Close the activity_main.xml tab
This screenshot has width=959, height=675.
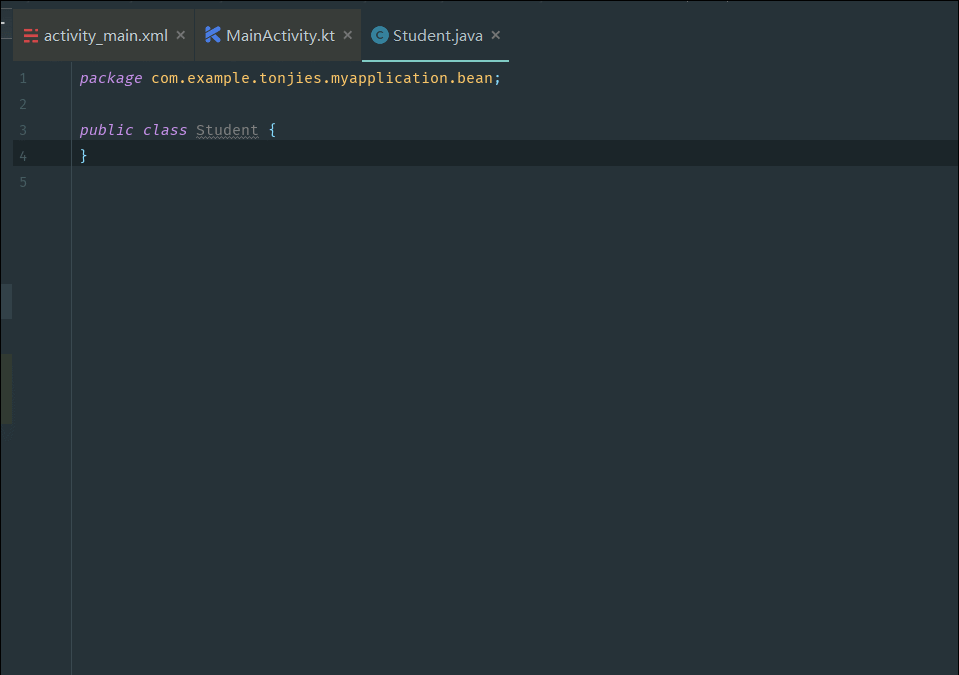(x=180, y=35)
